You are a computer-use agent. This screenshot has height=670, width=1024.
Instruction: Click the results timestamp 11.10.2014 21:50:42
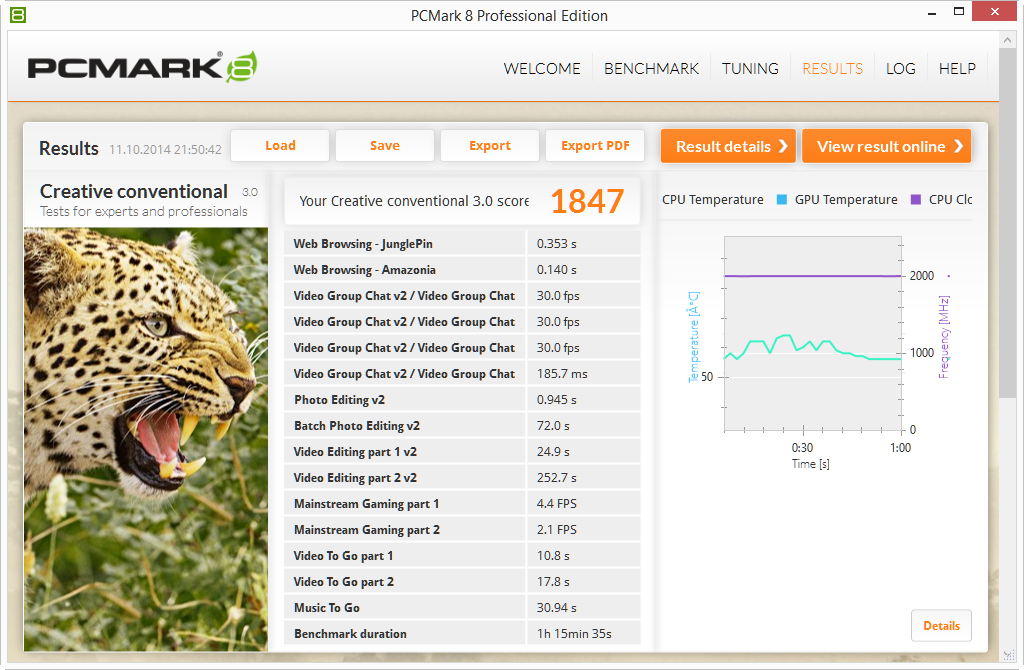[x=165, y=150]
